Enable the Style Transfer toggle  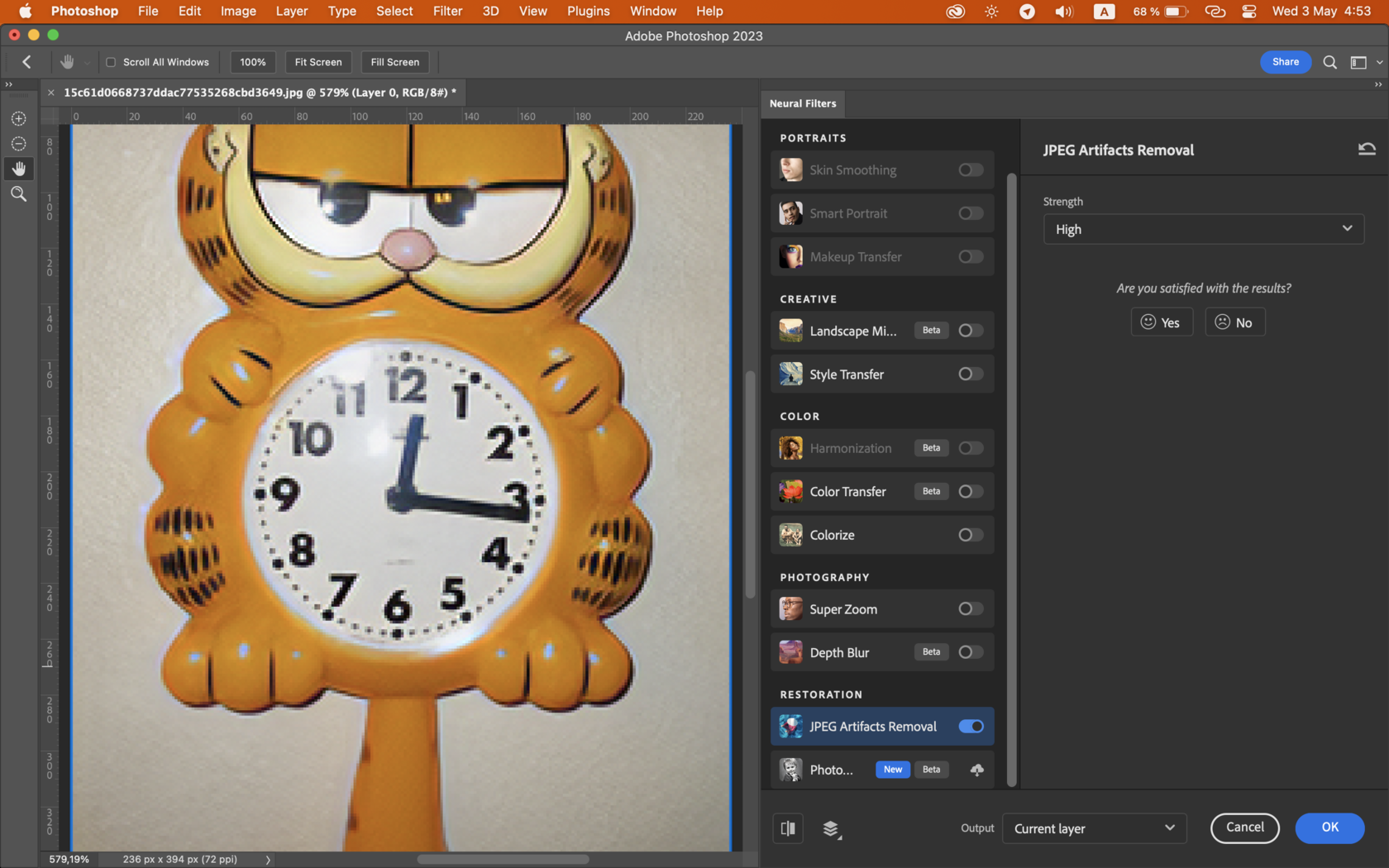coord(971,374)
